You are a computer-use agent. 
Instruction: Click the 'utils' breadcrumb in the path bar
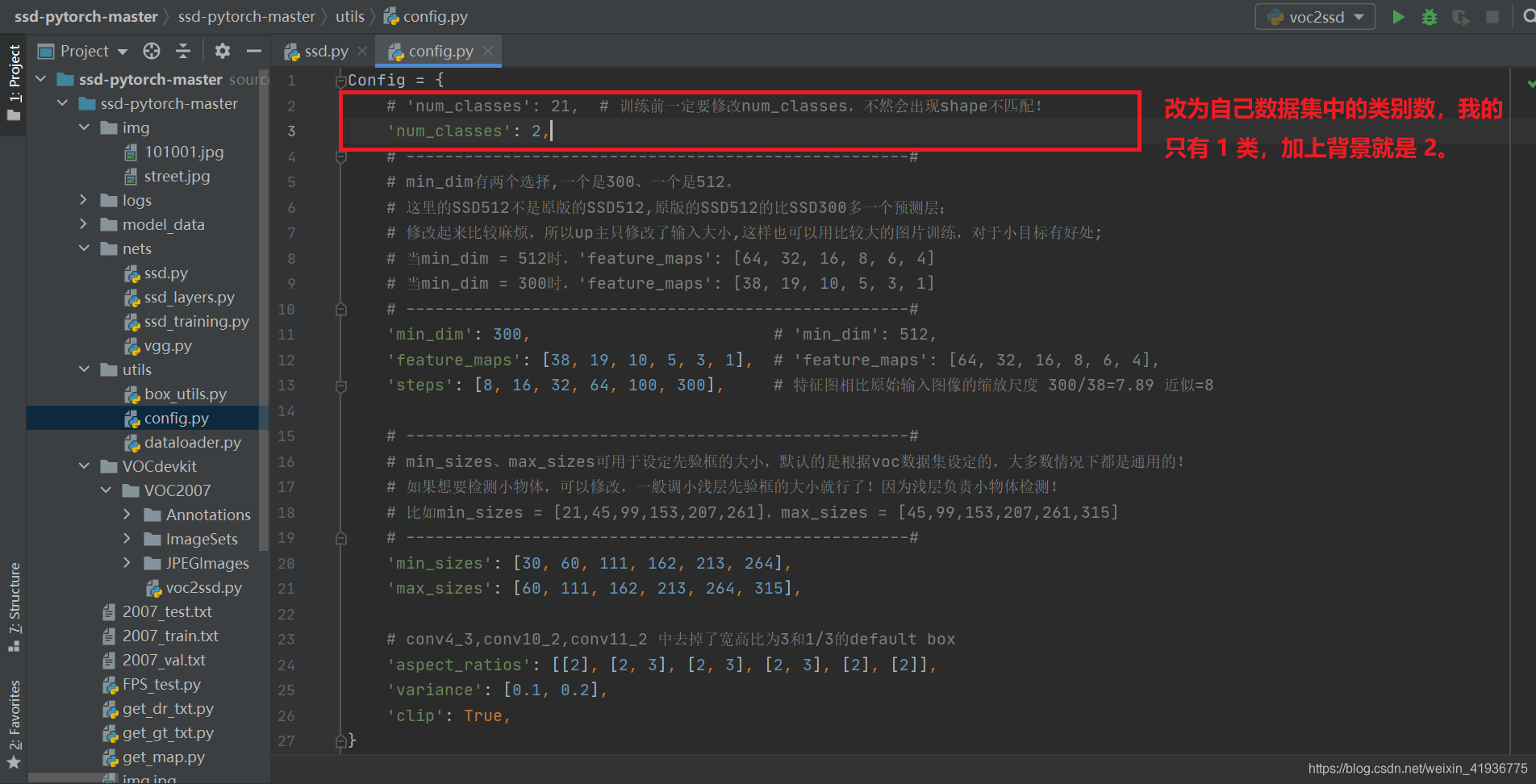pyautogui.click(x=350, y=17)
